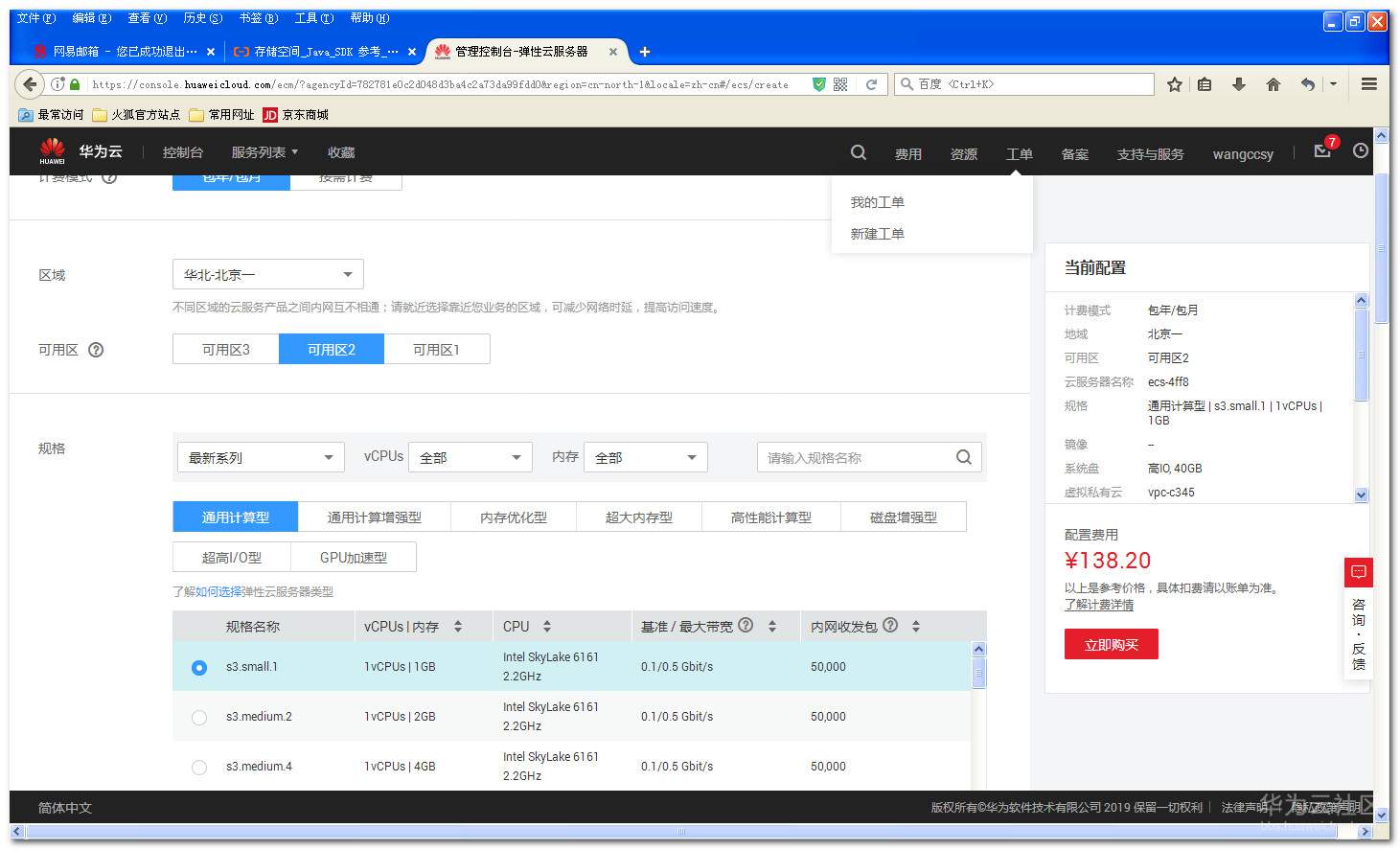Open the bookmarks list icon in the toolbar
The image size is (1400, 850).
(1205, 84)
